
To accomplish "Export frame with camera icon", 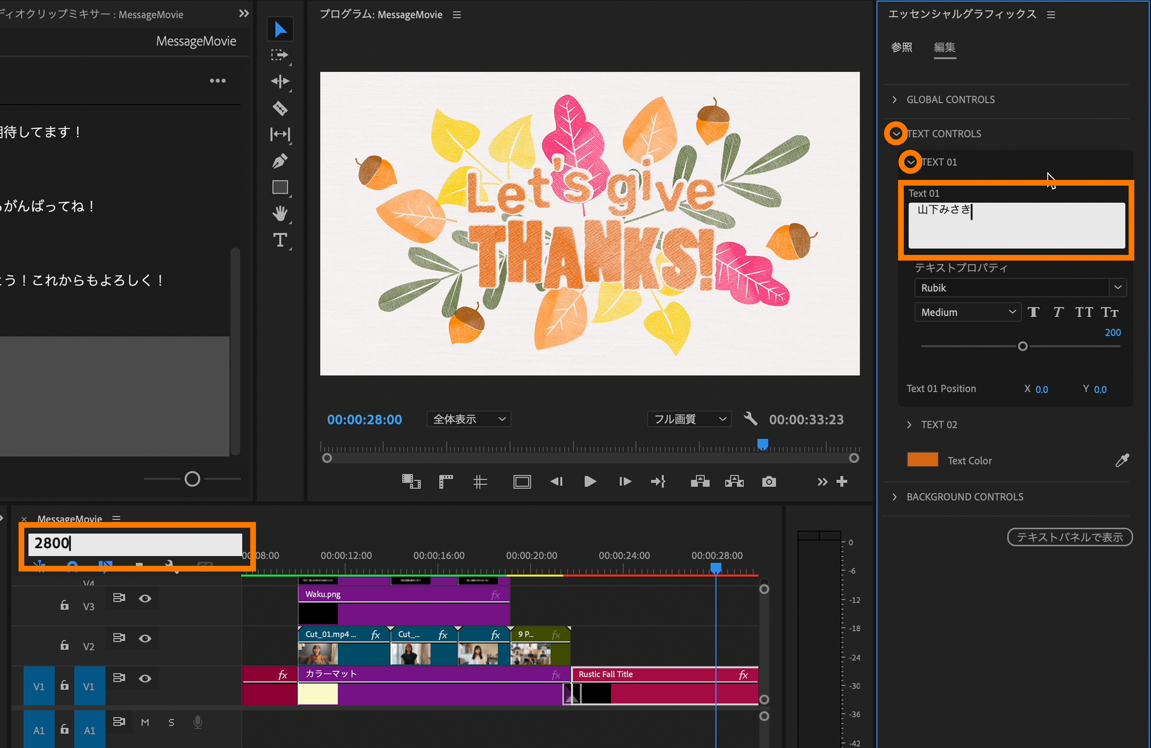I will (769, 482).
